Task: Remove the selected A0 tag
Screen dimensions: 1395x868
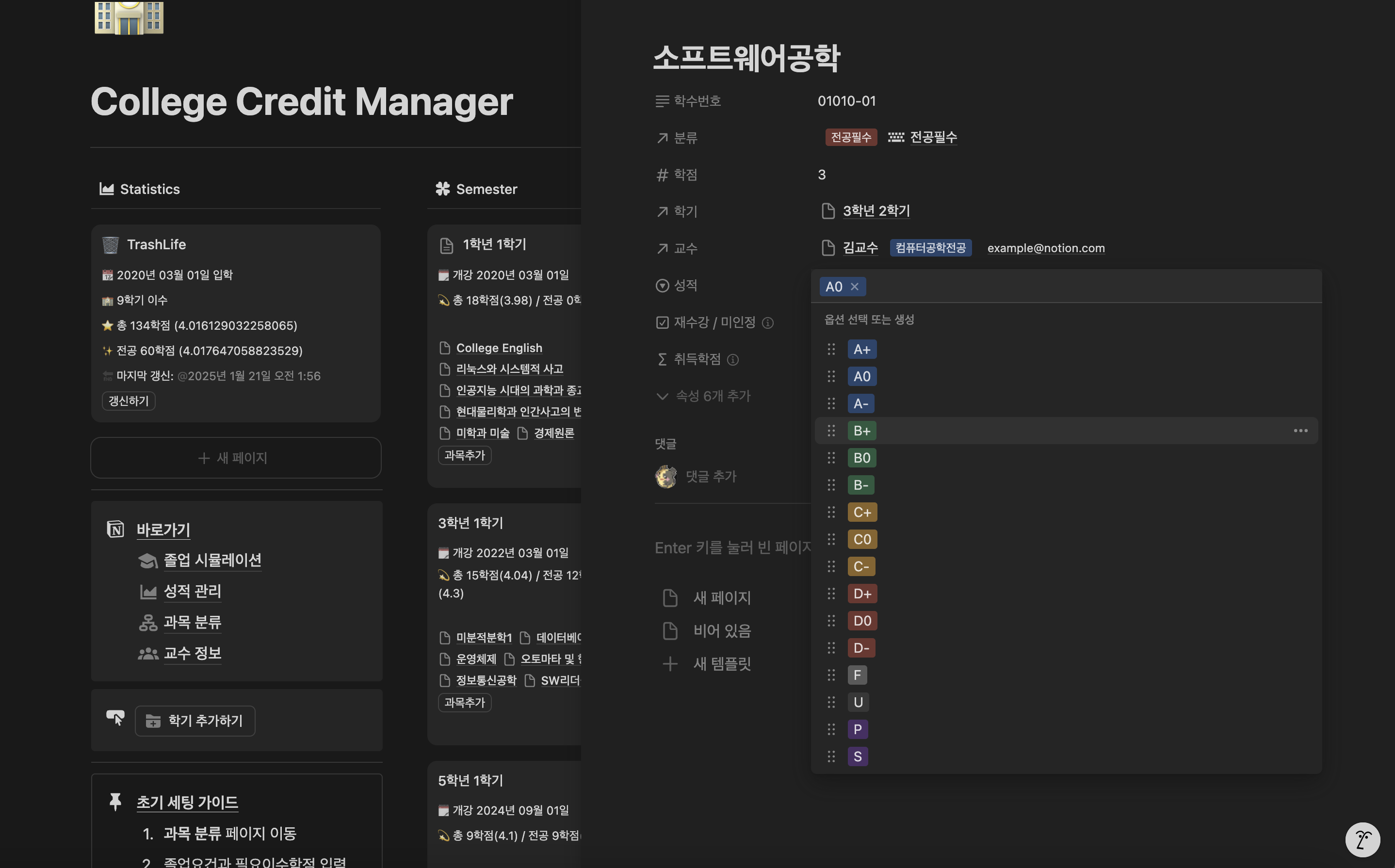Action: [855, 287]
